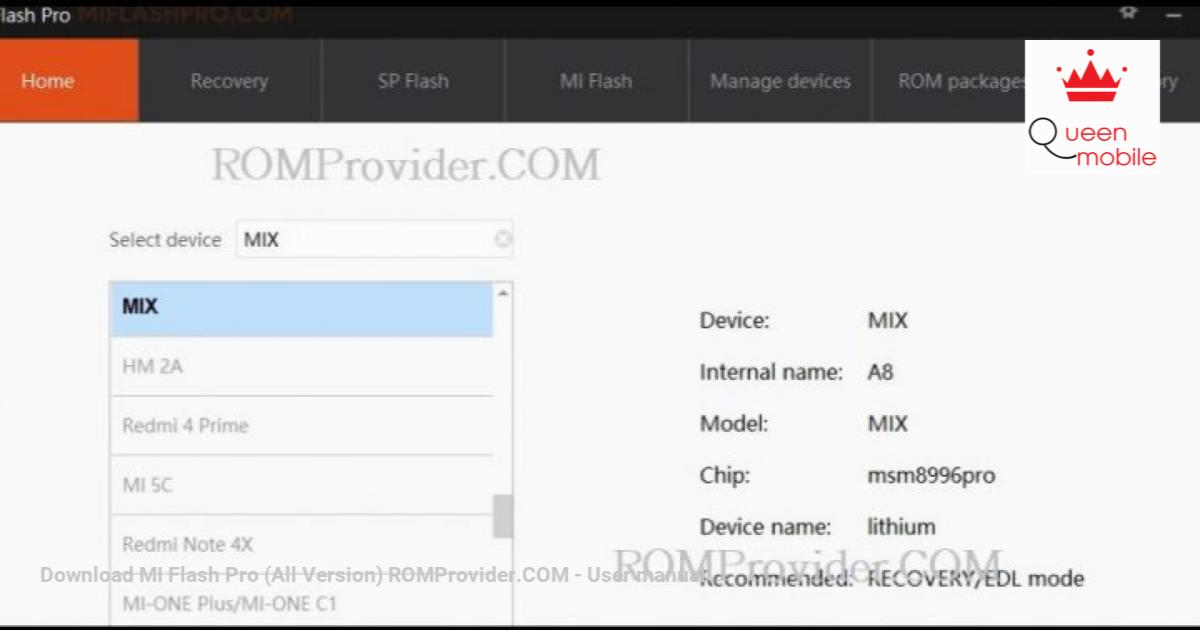Open the SP Flash tab
This screenshot has height=630, width=1200.
(x=413, y=81)
